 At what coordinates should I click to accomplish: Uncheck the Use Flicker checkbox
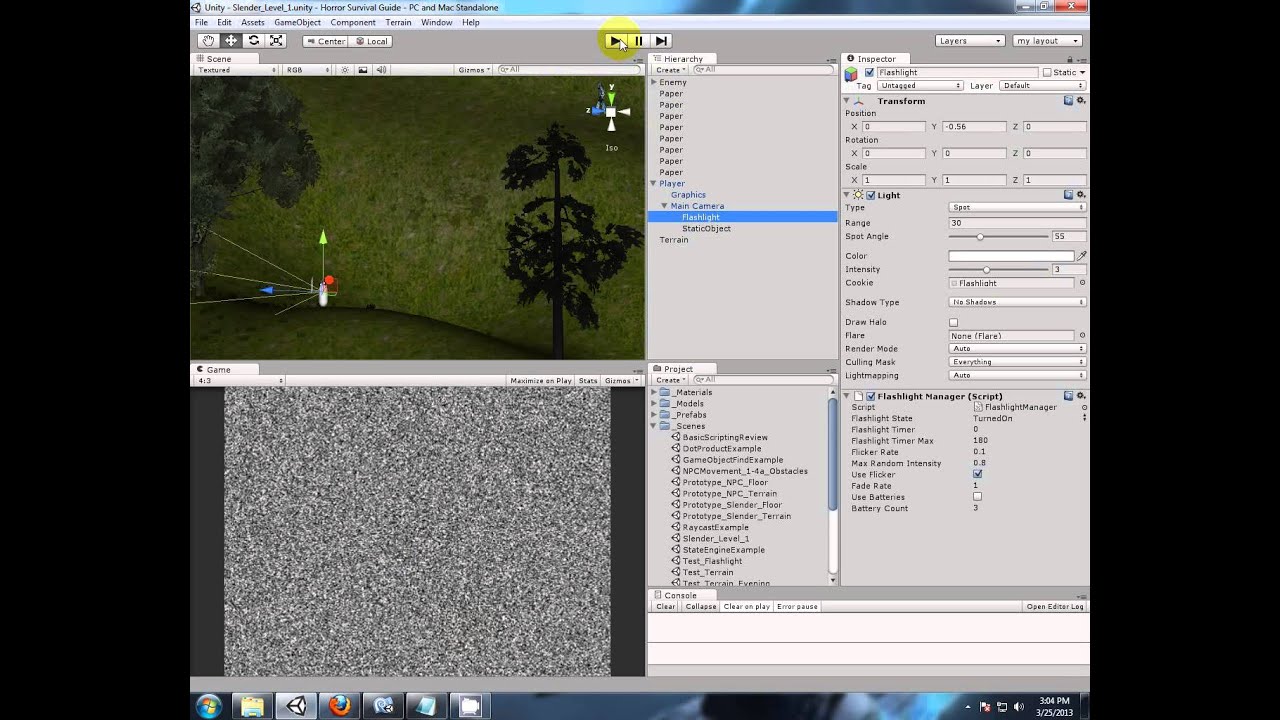(977, 474)
